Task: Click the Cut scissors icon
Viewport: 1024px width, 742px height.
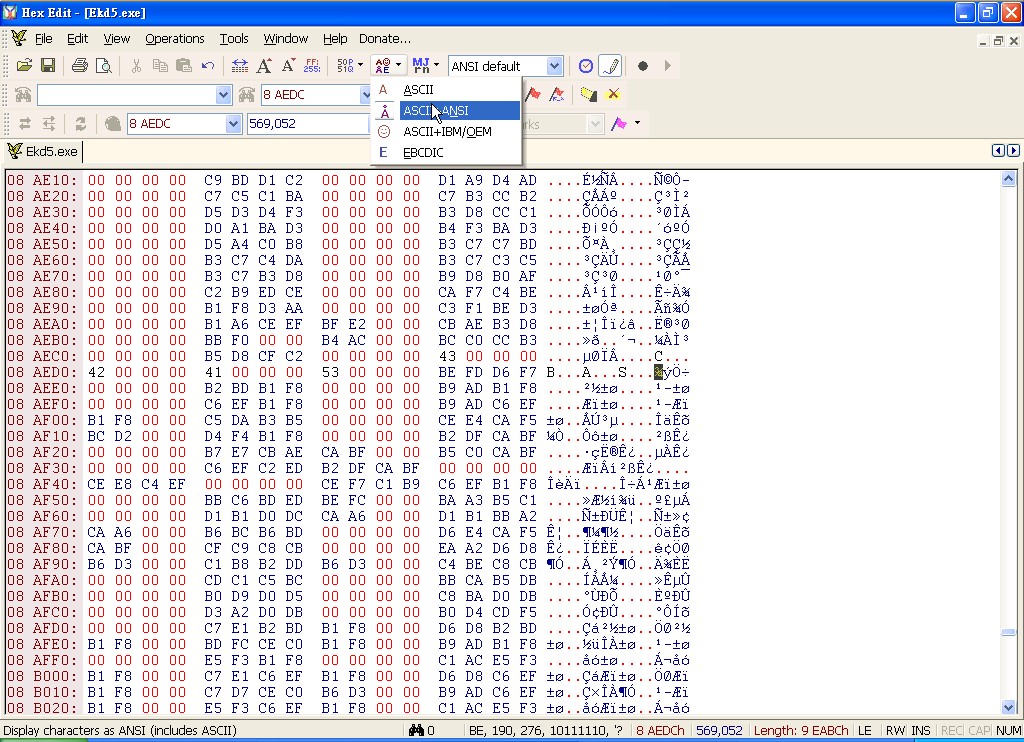Action: coord(136,65)
